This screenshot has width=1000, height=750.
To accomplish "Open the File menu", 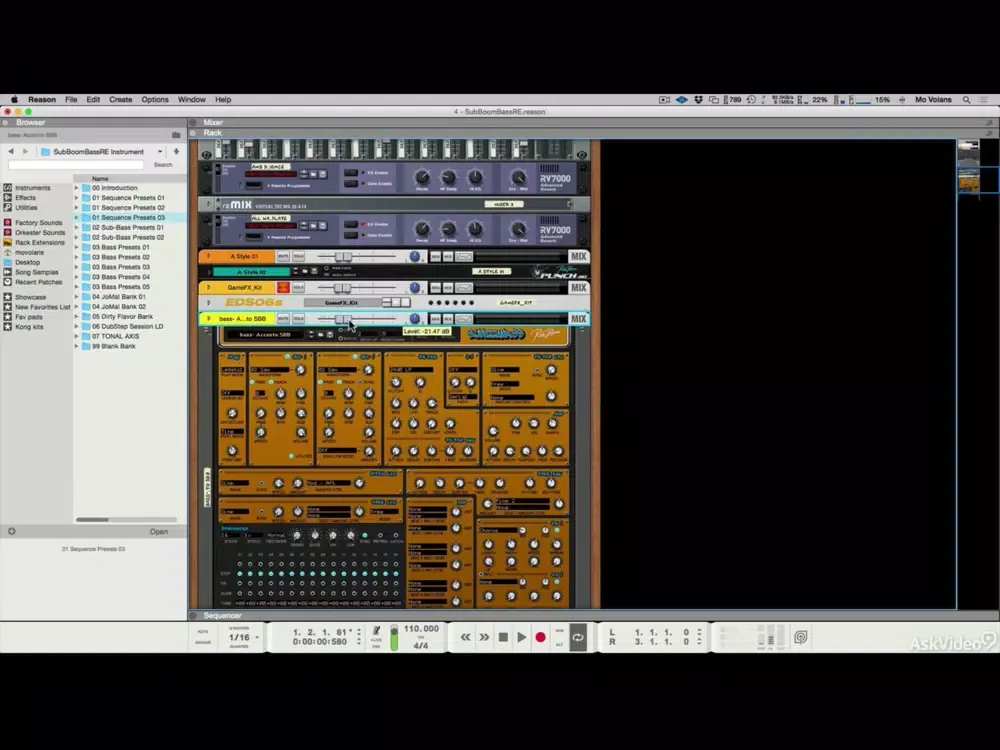I will click(x=71, y=100).
